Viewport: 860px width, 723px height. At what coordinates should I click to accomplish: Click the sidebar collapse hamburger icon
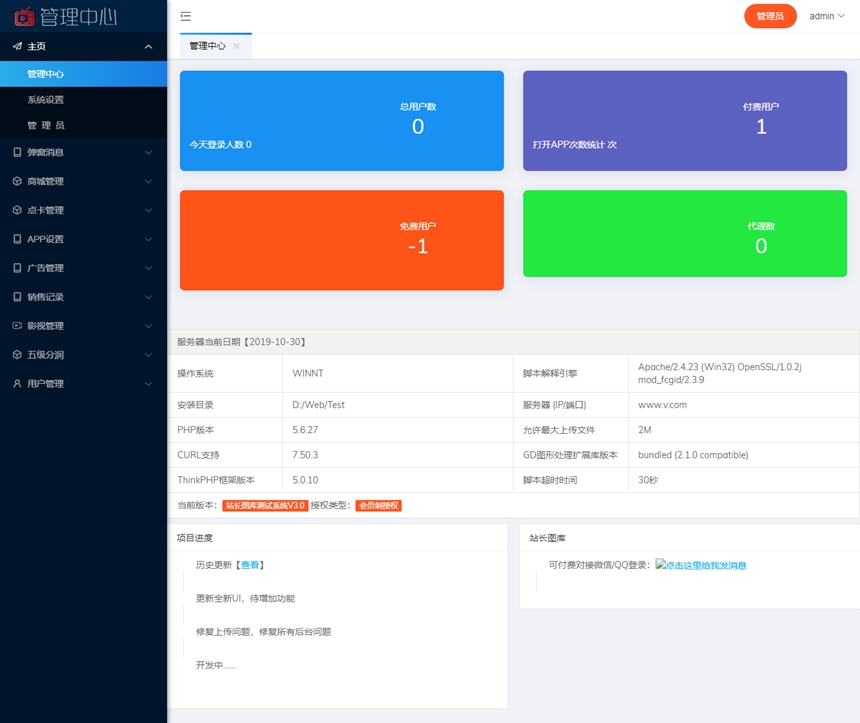[186, 16]
